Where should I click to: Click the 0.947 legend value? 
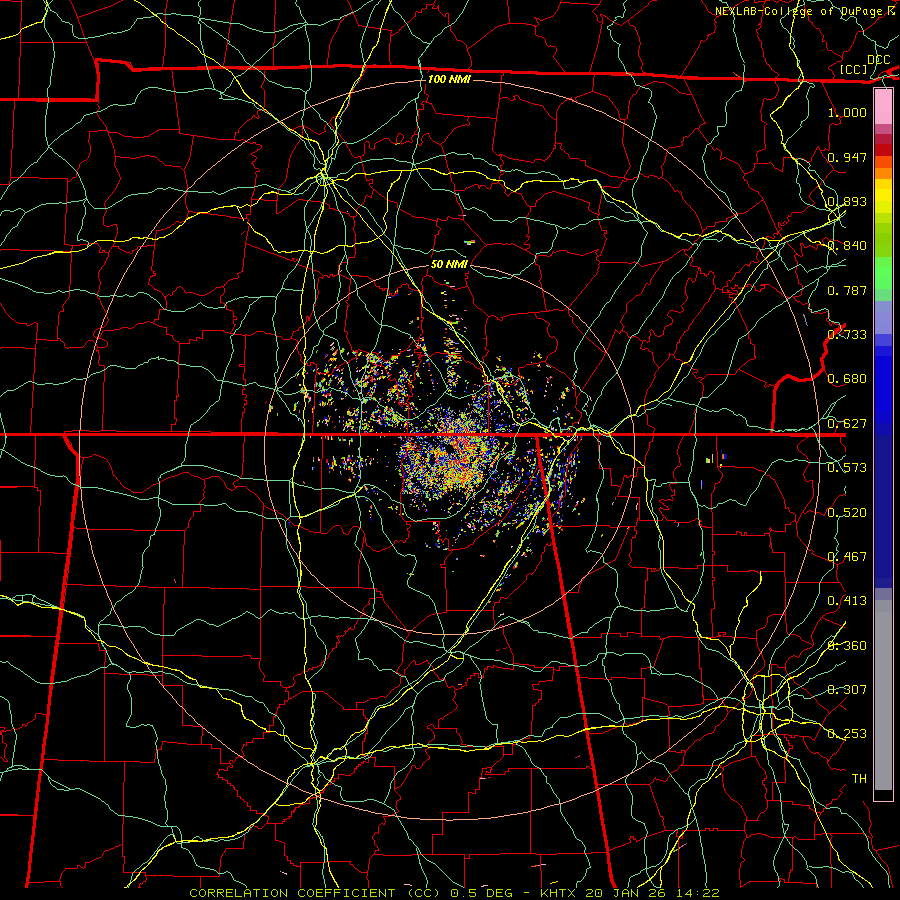click(847, 157)
